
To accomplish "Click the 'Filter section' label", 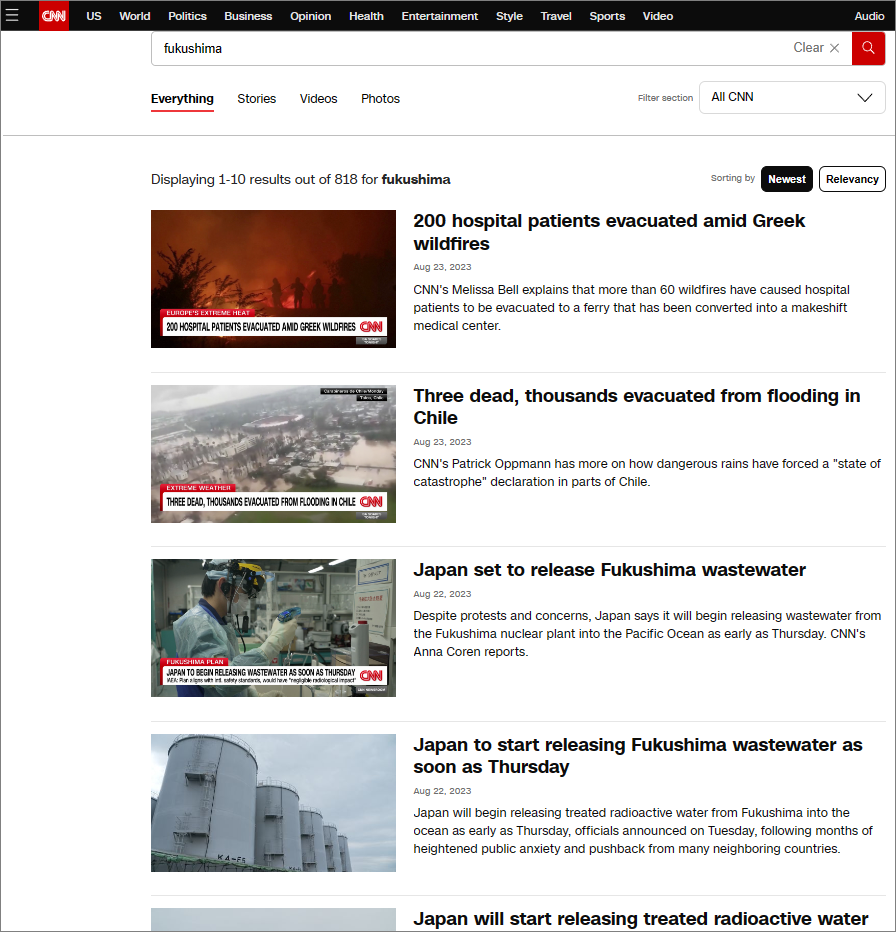I will pos(665,97).
